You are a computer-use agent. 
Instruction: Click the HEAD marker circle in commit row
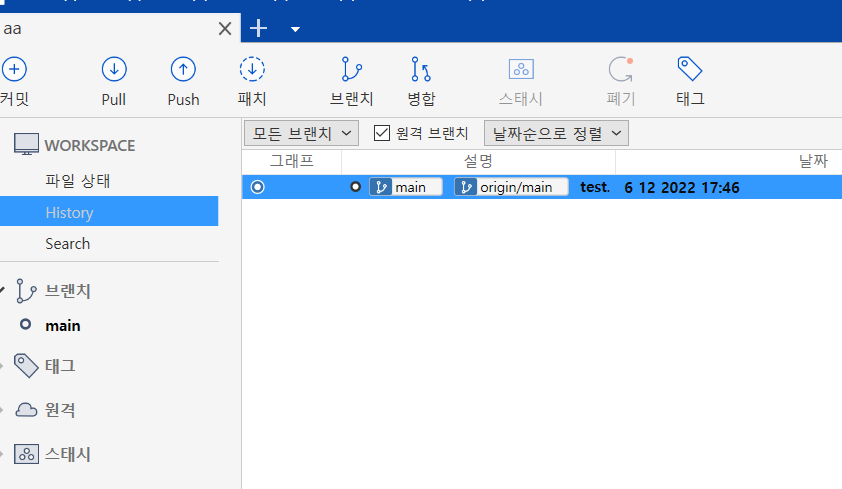pos(355,187)
